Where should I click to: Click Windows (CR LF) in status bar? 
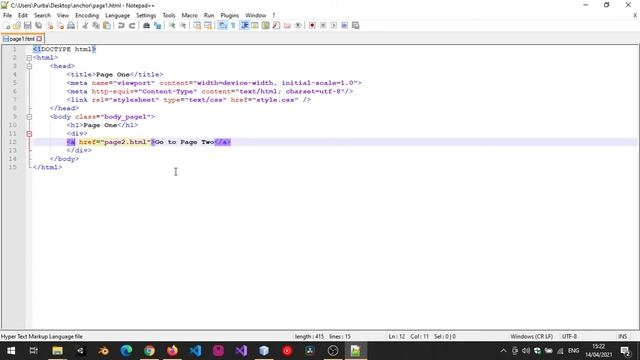tap(531, 337)
